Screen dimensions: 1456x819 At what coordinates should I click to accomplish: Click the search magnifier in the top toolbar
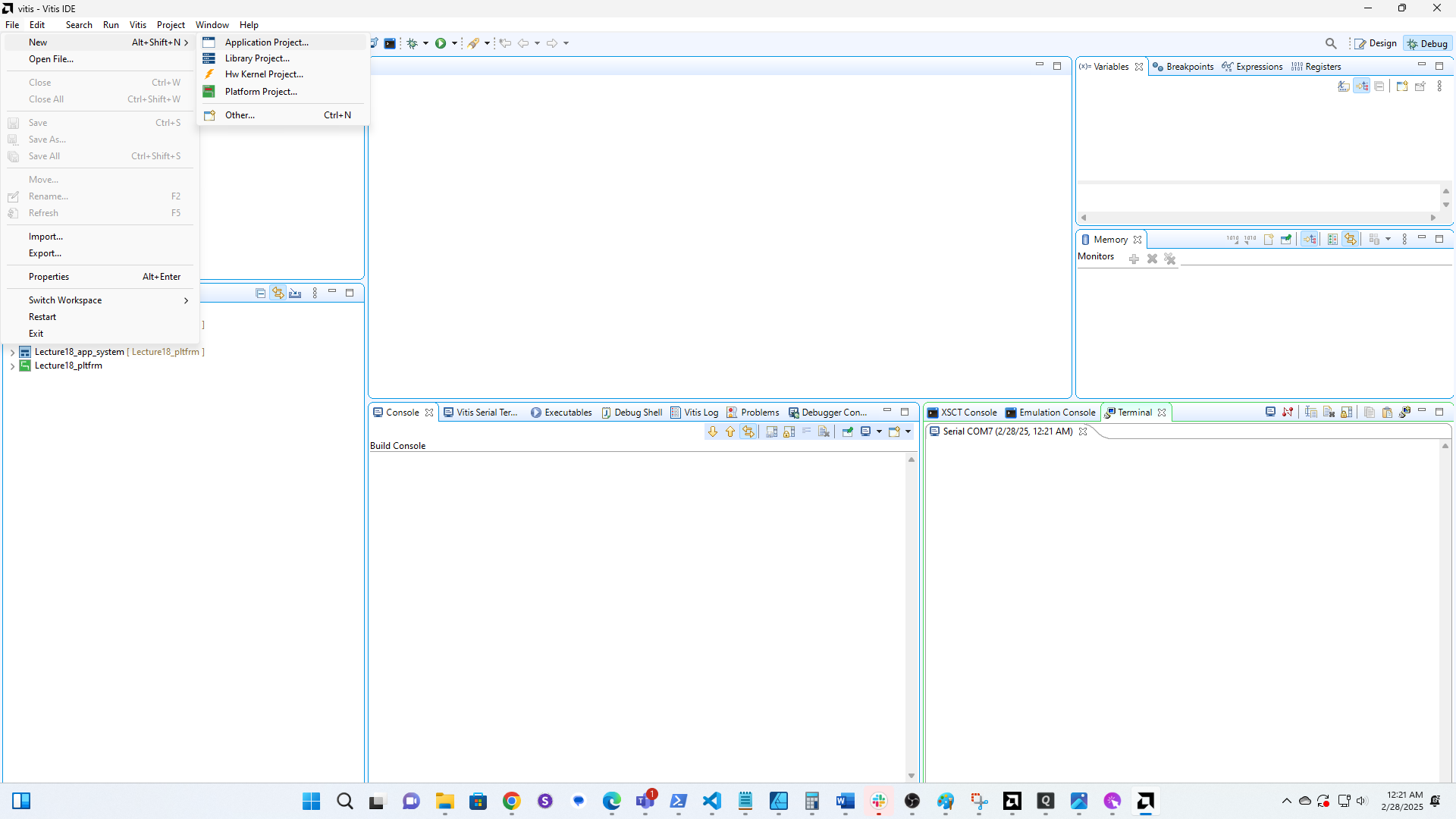[1331, 43]
